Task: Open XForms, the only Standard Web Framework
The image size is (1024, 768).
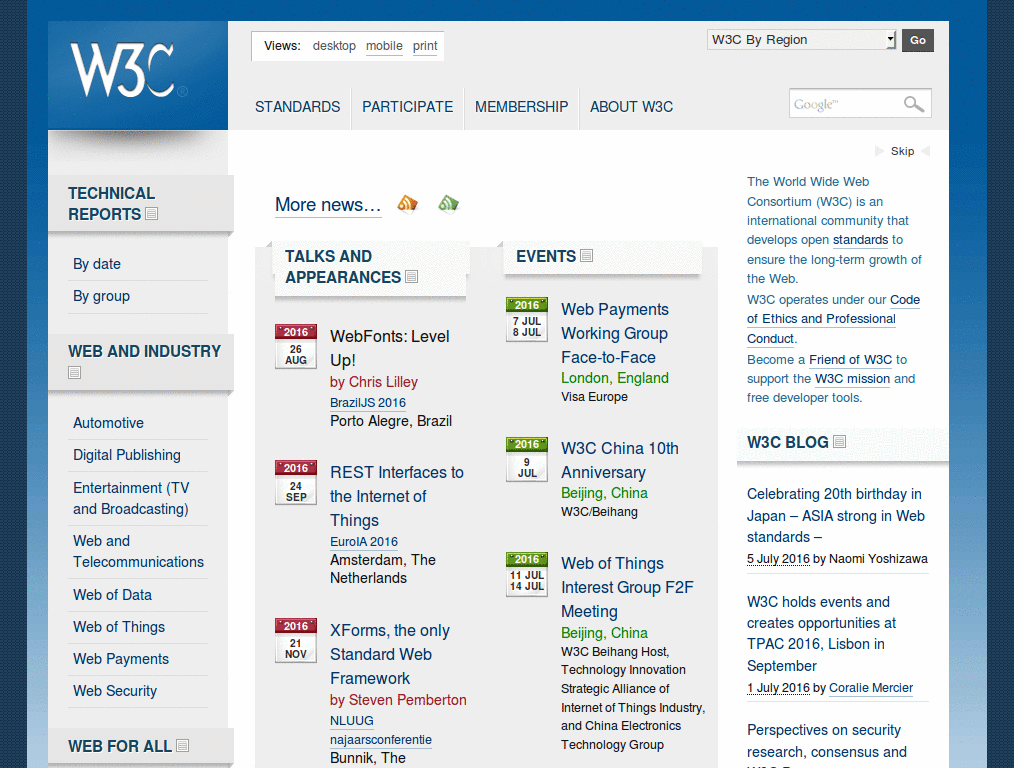Action: coord(390,654)
